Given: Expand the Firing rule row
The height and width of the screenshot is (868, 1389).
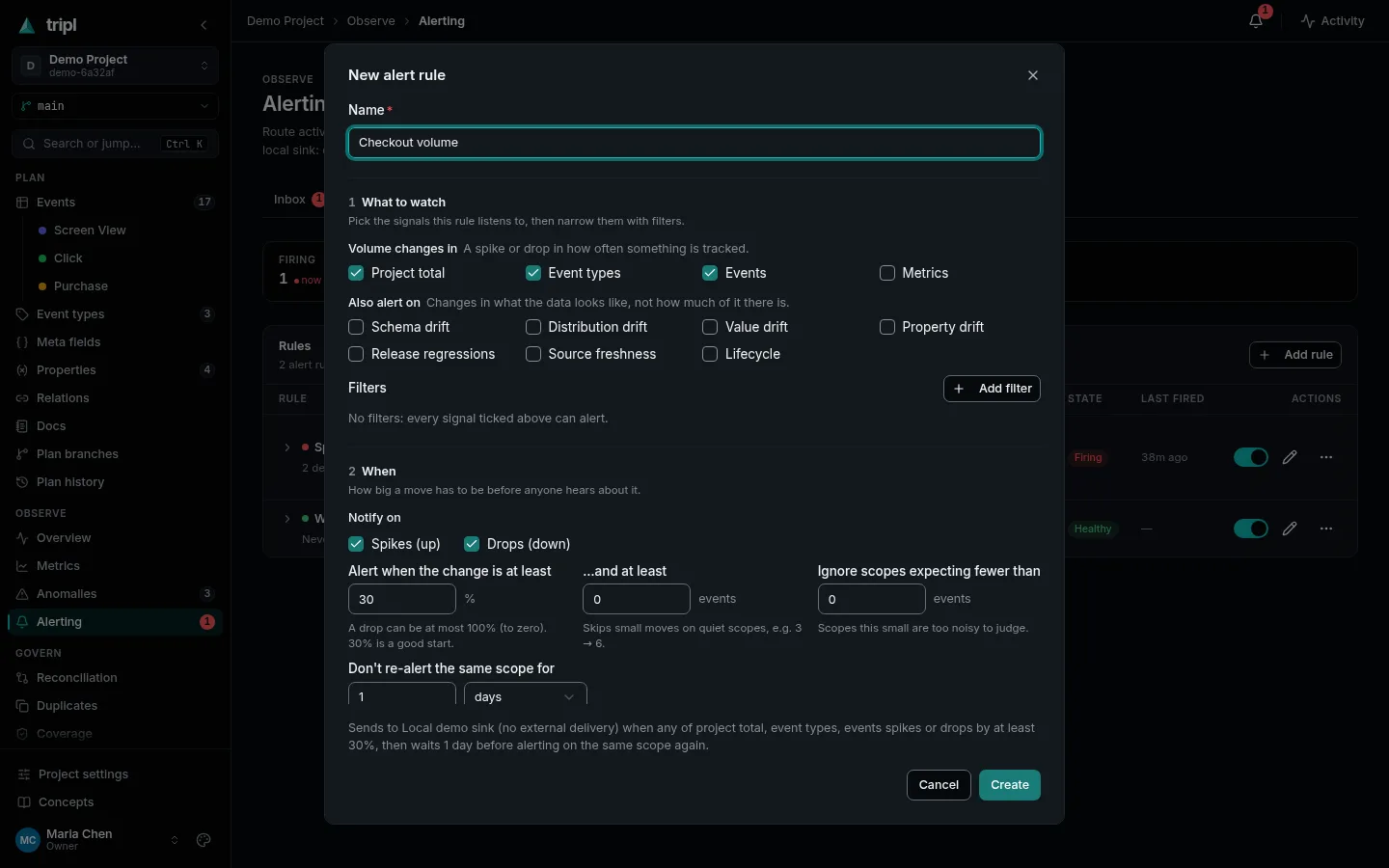Looking at the screenshot, I should pos(286,448).
